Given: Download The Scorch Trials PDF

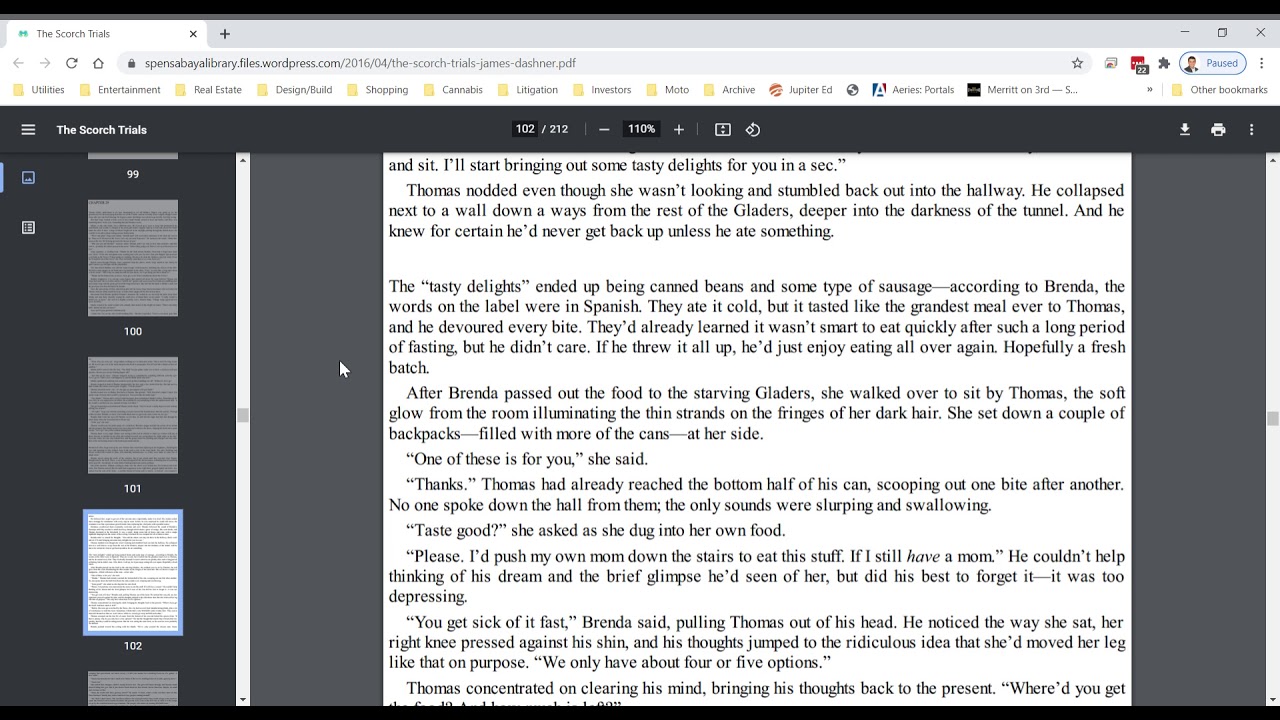Looking at the screenshot, I should coord(1185,130).
